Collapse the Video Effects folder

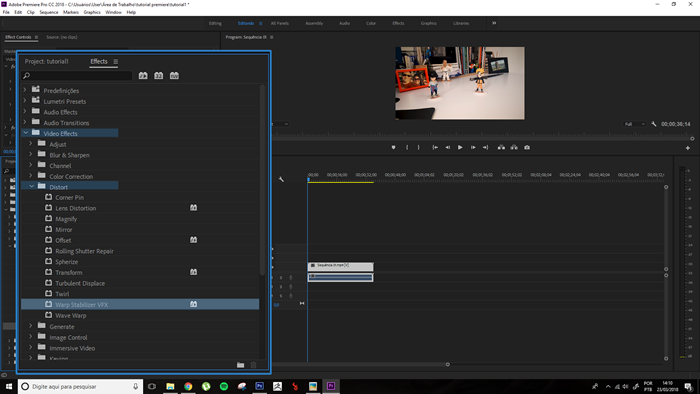25,133
